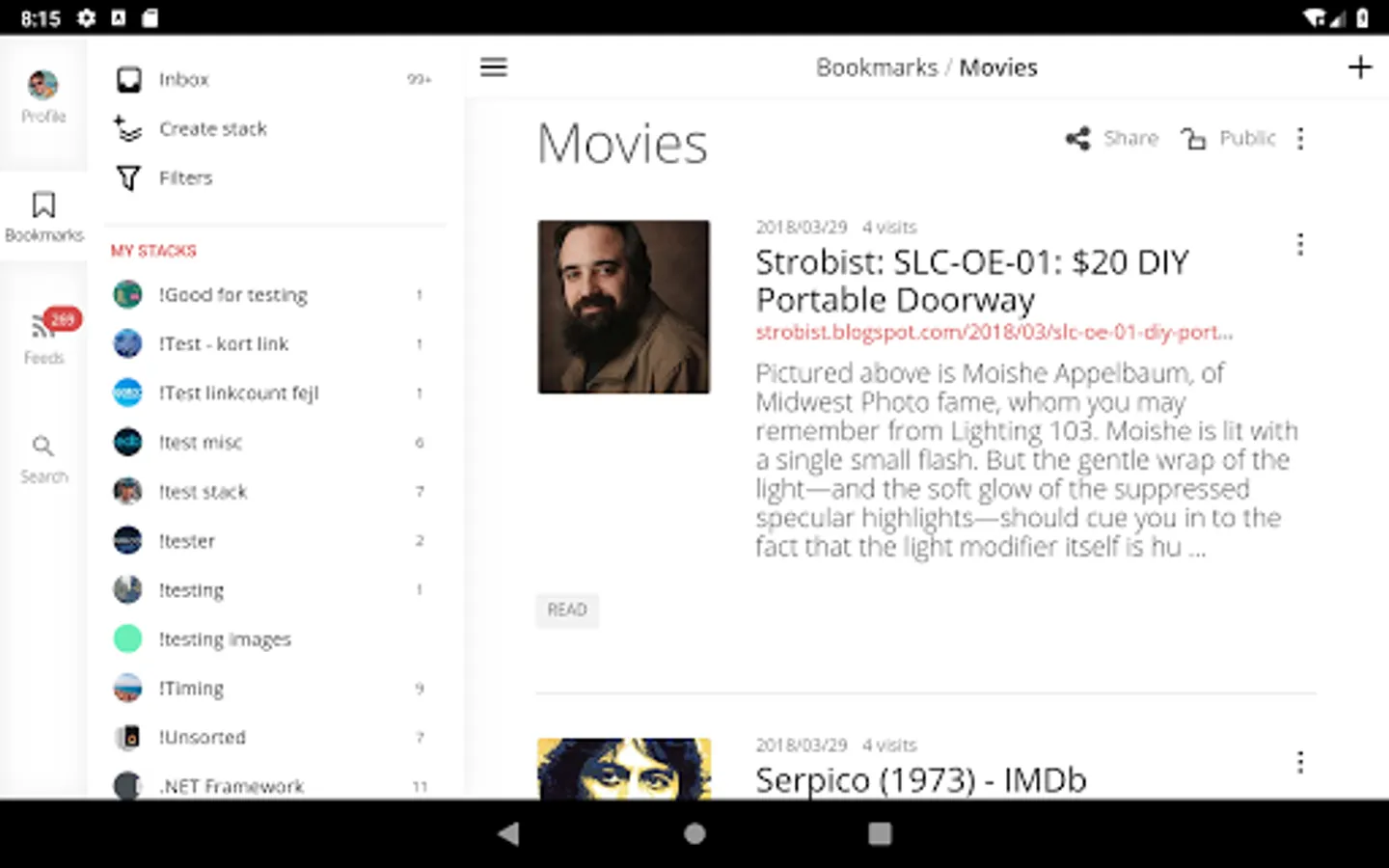Viewport: 1389px width, 868px height.
Task: Click the MY STACKS header
Action: 153,251
